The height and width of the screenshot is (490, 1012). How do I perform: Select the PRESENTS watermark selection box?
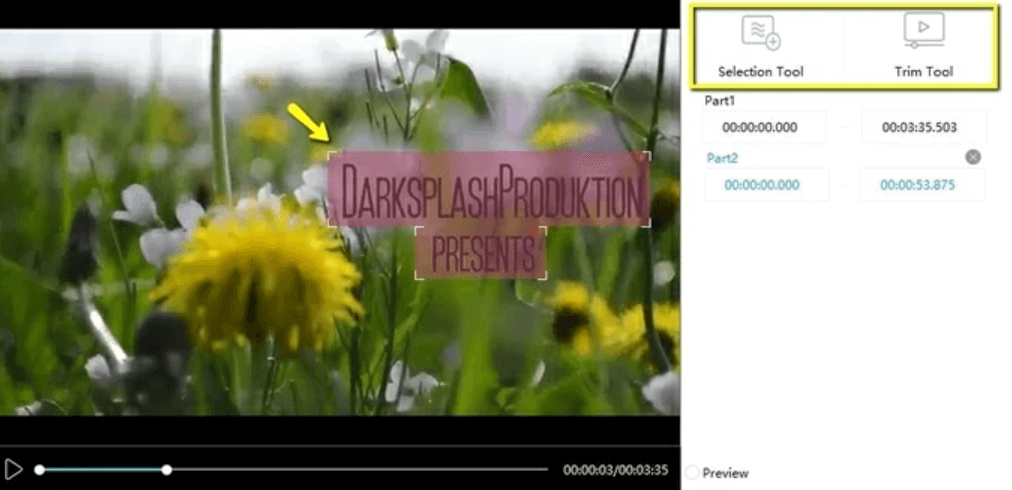click(x=481, y=252)
